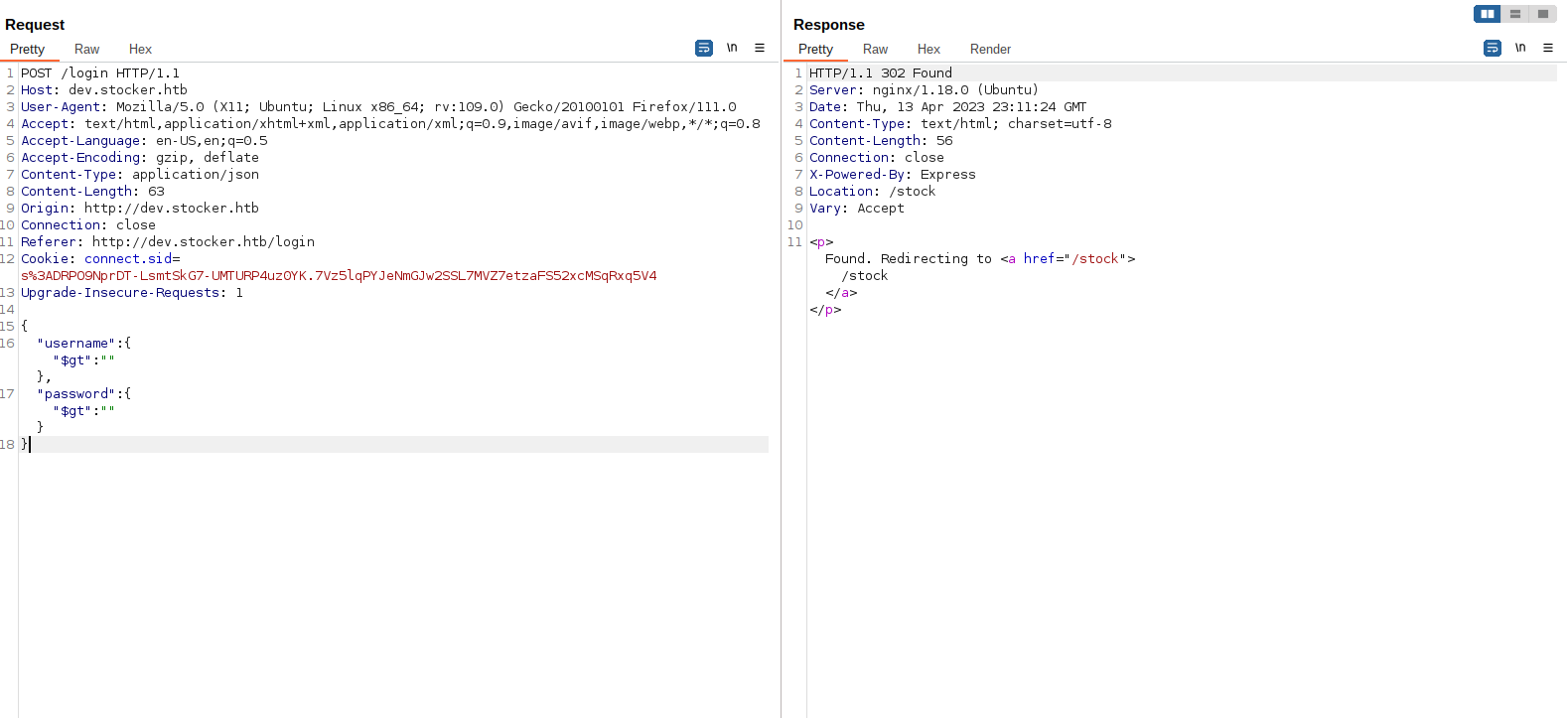Viewport: 1568px width, 718px height.
Task: Click the 'Vary: Accept' header
Action: 857,208
